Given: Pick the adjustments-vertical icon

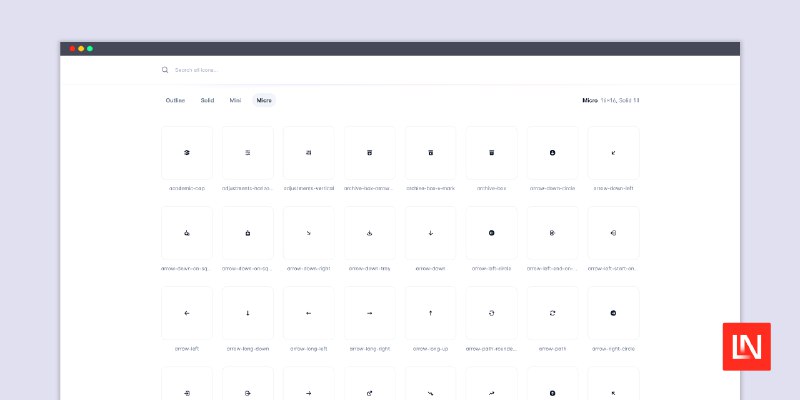Looking at the screenshot, I should coord(309,153).
